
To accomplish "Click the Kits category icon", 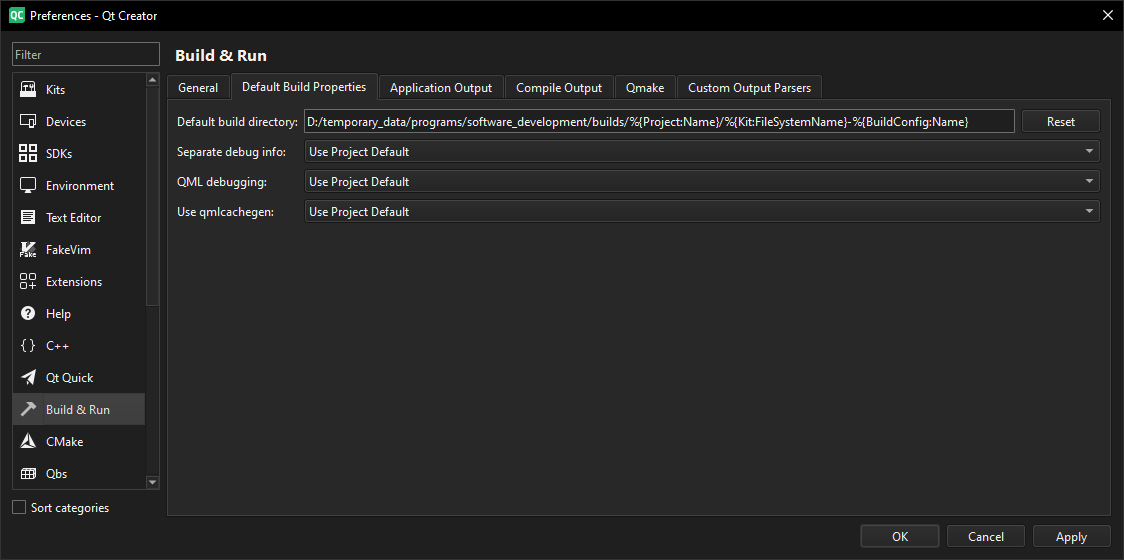I will click(x=28, y=90).
